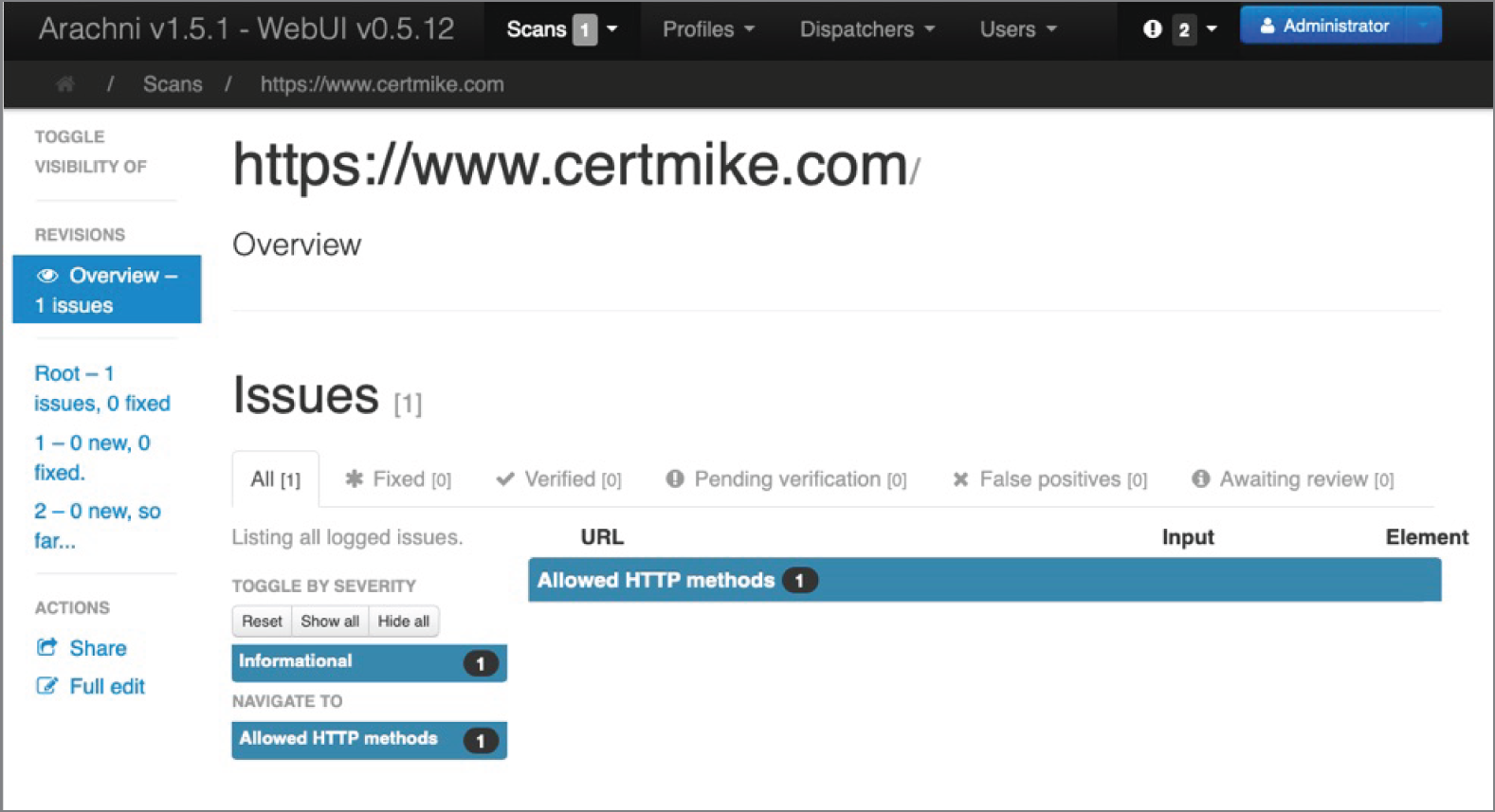Toggle the Informational severity filter
Viewport: 1495px width, 812px height.
point(369,662)
